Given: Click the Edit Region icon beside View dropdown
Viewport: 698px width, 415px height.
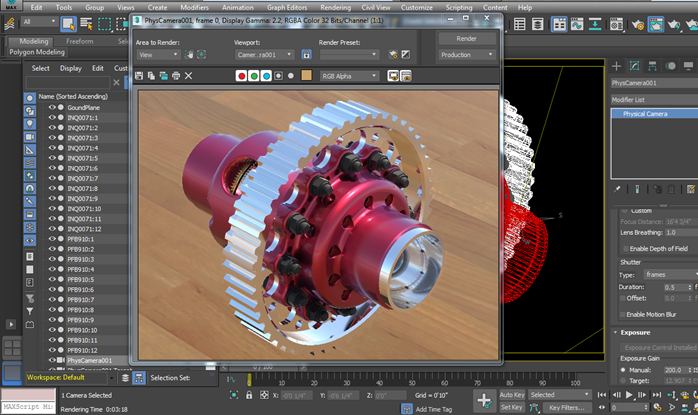Looking at the screenshot, I should (189, 54).
